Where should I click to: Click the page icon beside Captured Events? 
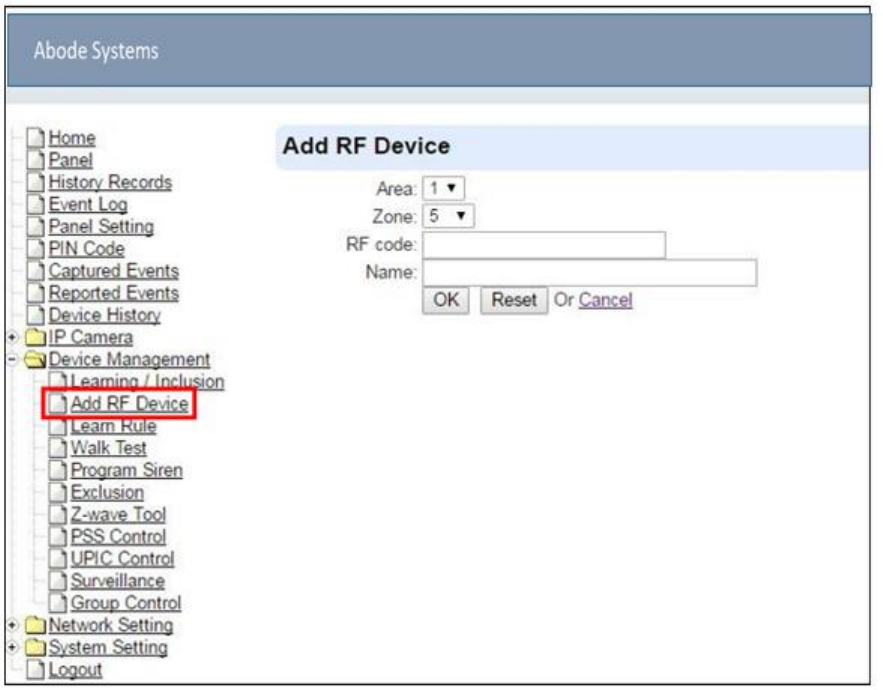(x=36, y=271)
